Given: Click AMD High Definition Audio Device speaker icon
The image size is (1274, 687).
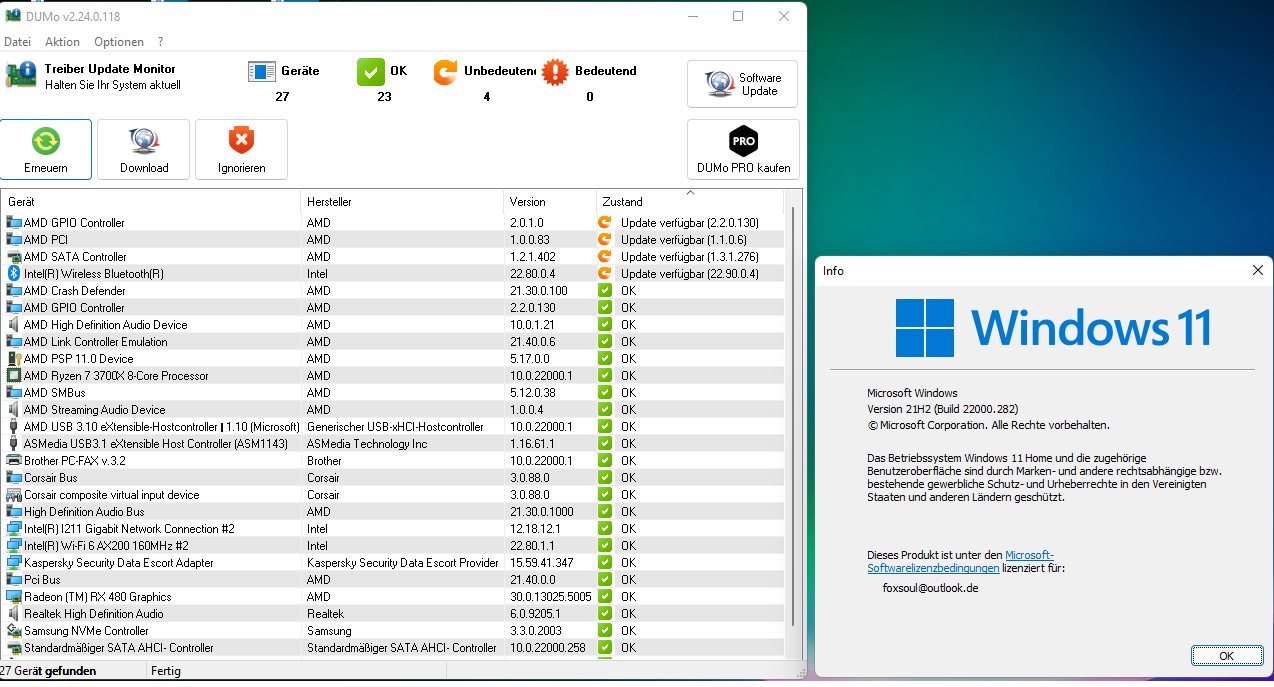Looking at the screenshot, I should [x=14, y=325].
